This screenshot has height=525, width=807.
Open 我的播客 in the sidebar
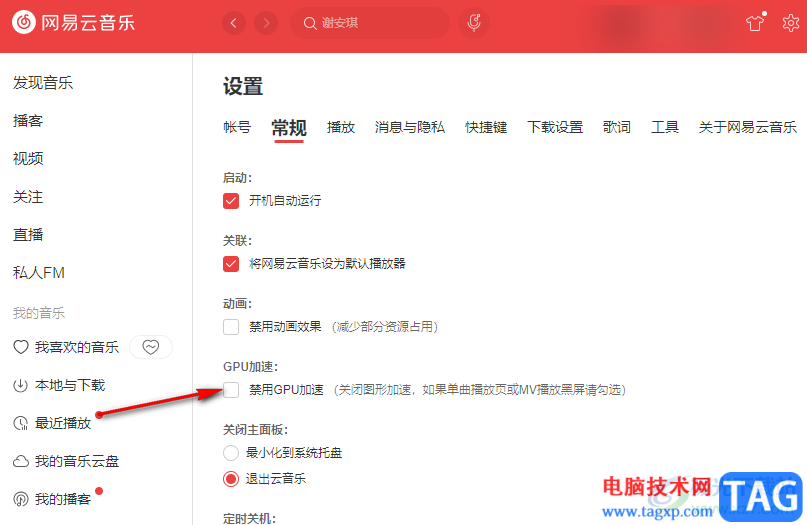point(63,499)
